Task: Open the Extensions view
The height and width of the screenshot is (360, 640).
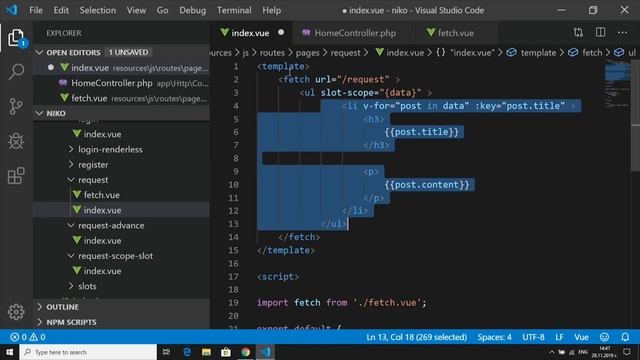Action: click(16, 176)
